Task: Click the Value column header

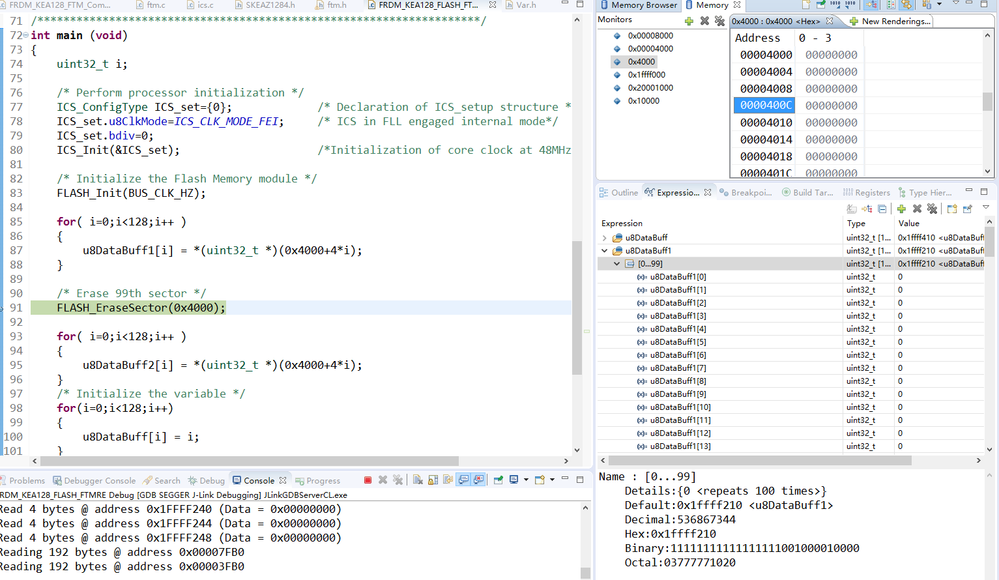Action: (909, 223)
